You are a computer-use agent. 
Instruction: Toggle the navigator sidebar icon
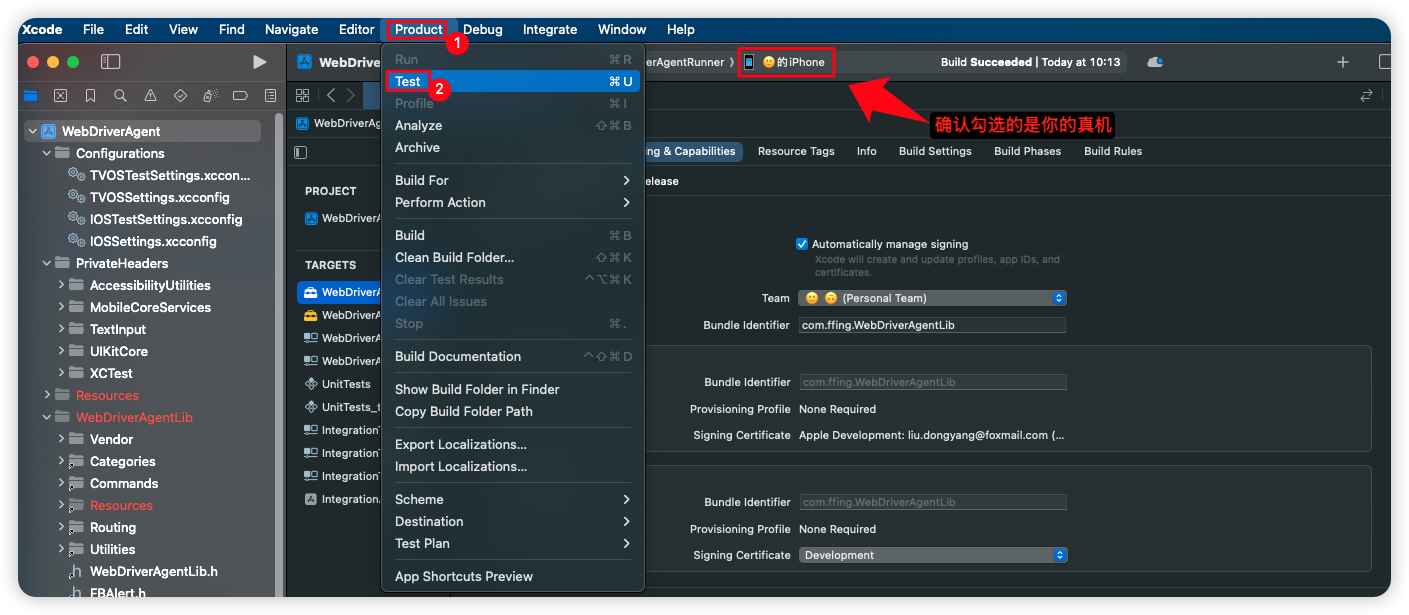pos(110,62)
